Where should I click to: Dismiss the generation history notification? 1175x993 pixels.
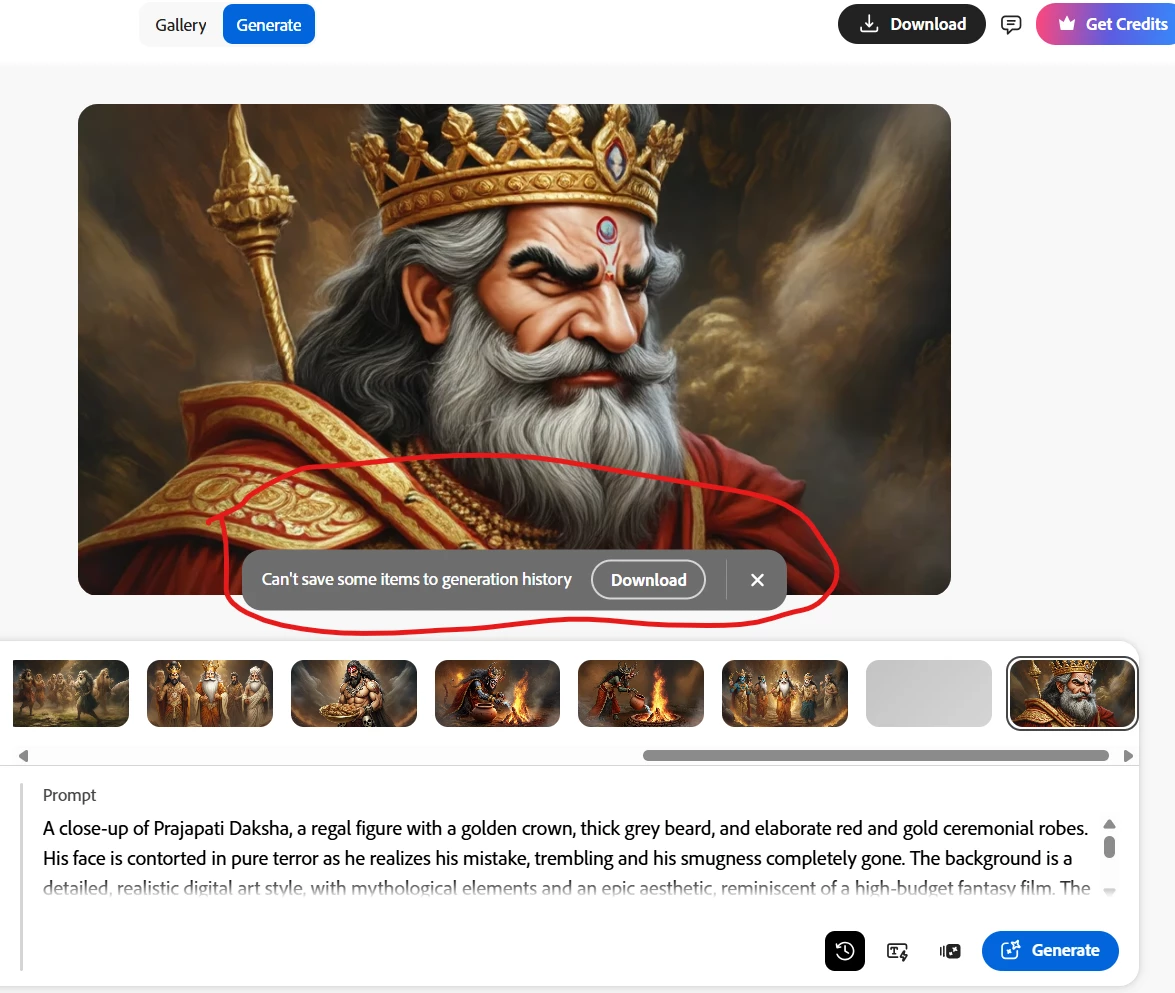coord(758,580)
